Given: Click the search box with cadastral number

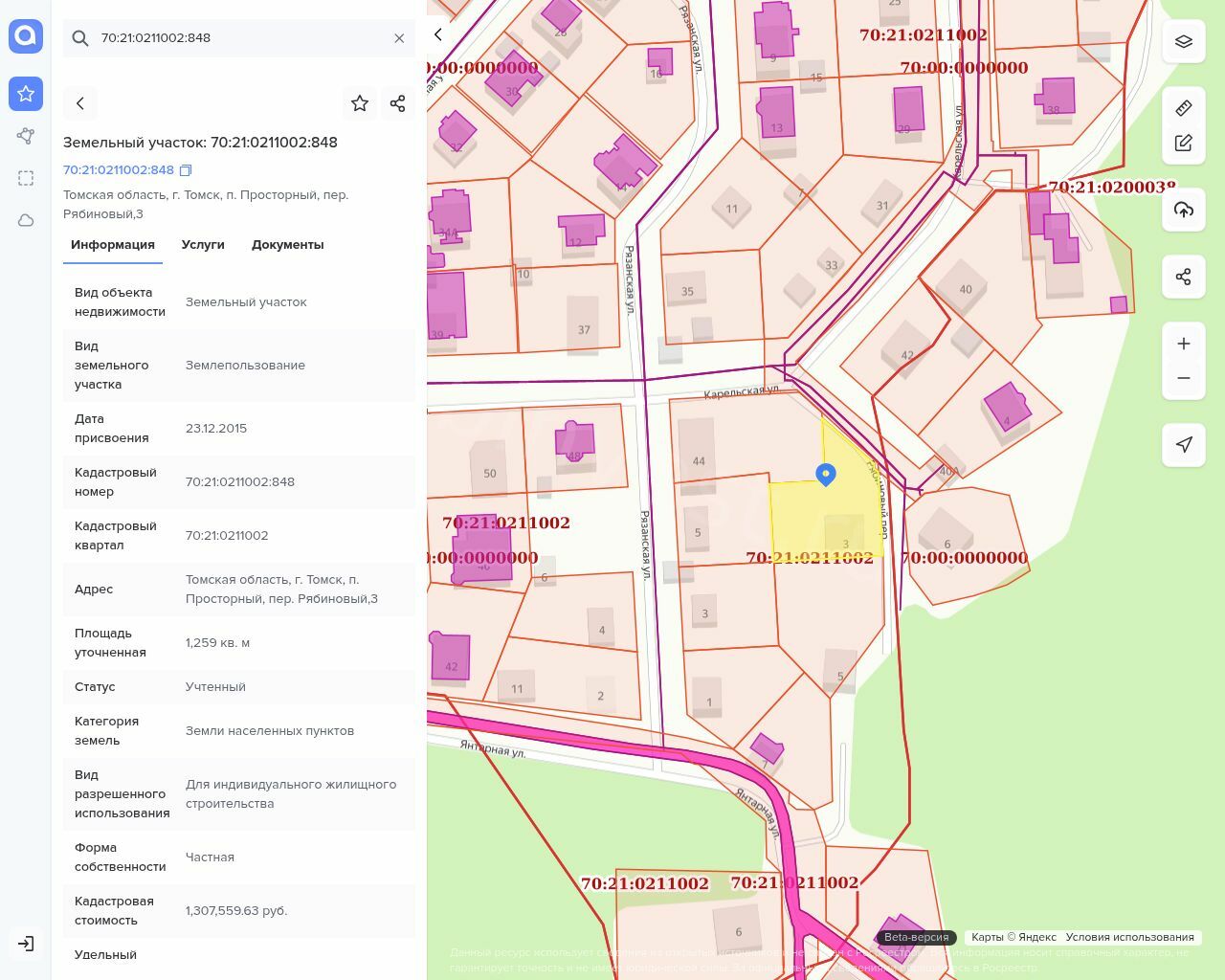Looking at the screenshot, I should [x=230, y=38].
